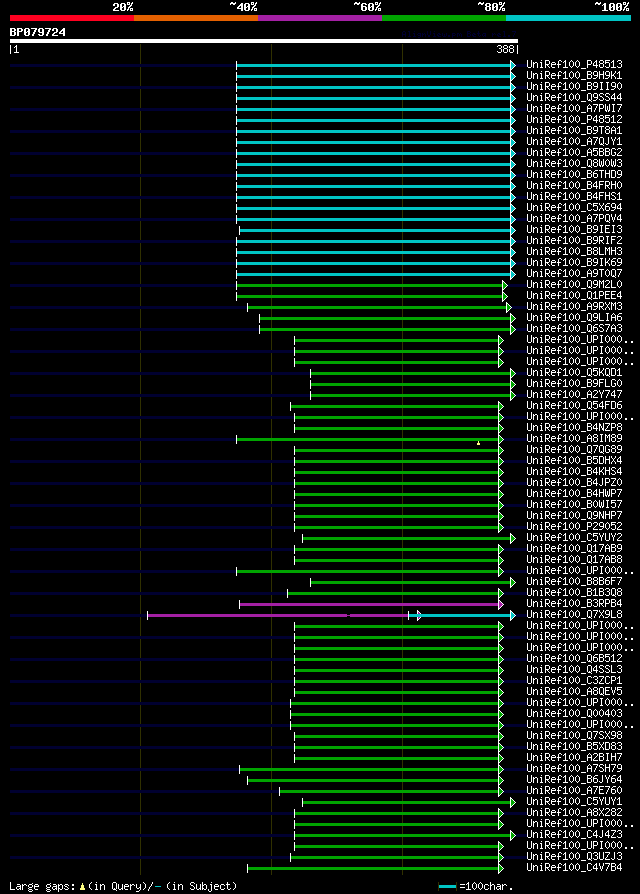Click the cyan ~100% identity legend segment

coord(568,18)
